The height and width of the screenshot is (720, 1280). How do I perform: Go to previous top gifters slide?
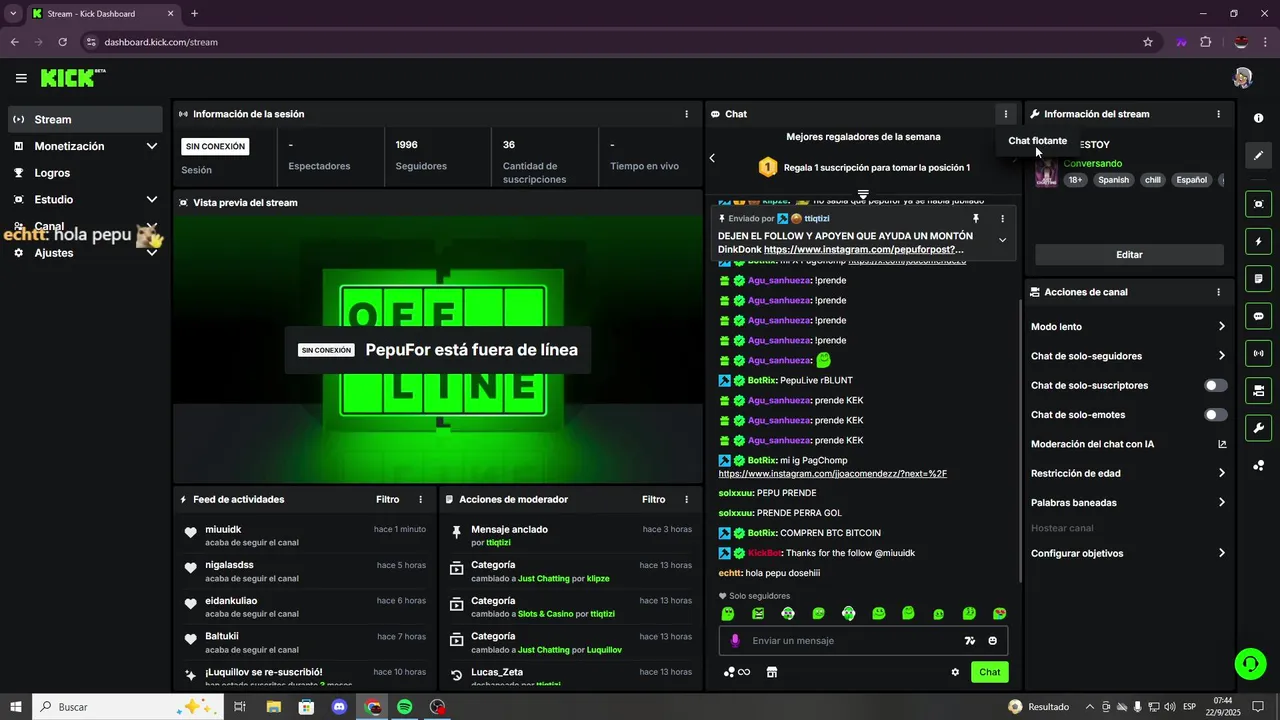click(712, 158)
